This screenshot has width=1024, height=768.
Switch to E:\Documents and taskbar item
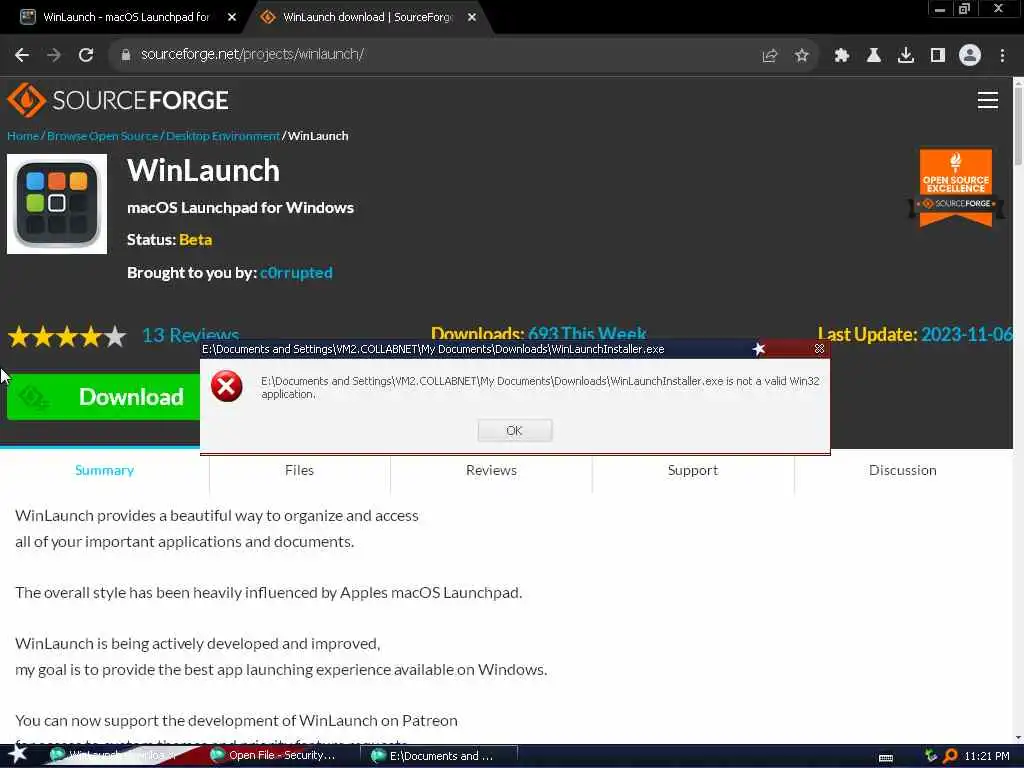click(440, 756)
